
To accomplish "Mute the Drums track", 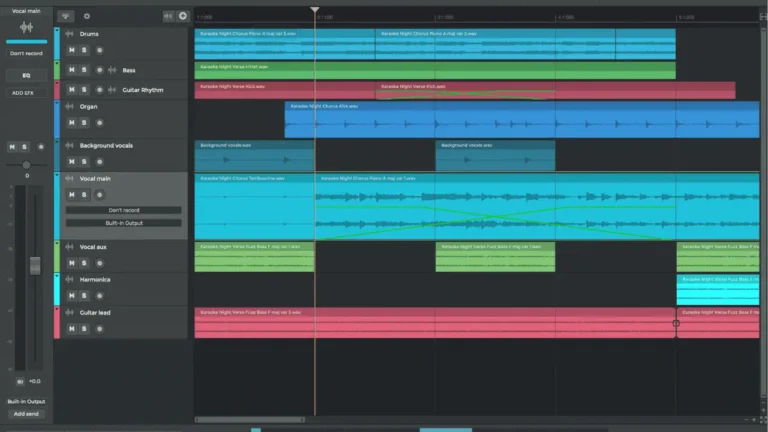I will click(72, 50).
